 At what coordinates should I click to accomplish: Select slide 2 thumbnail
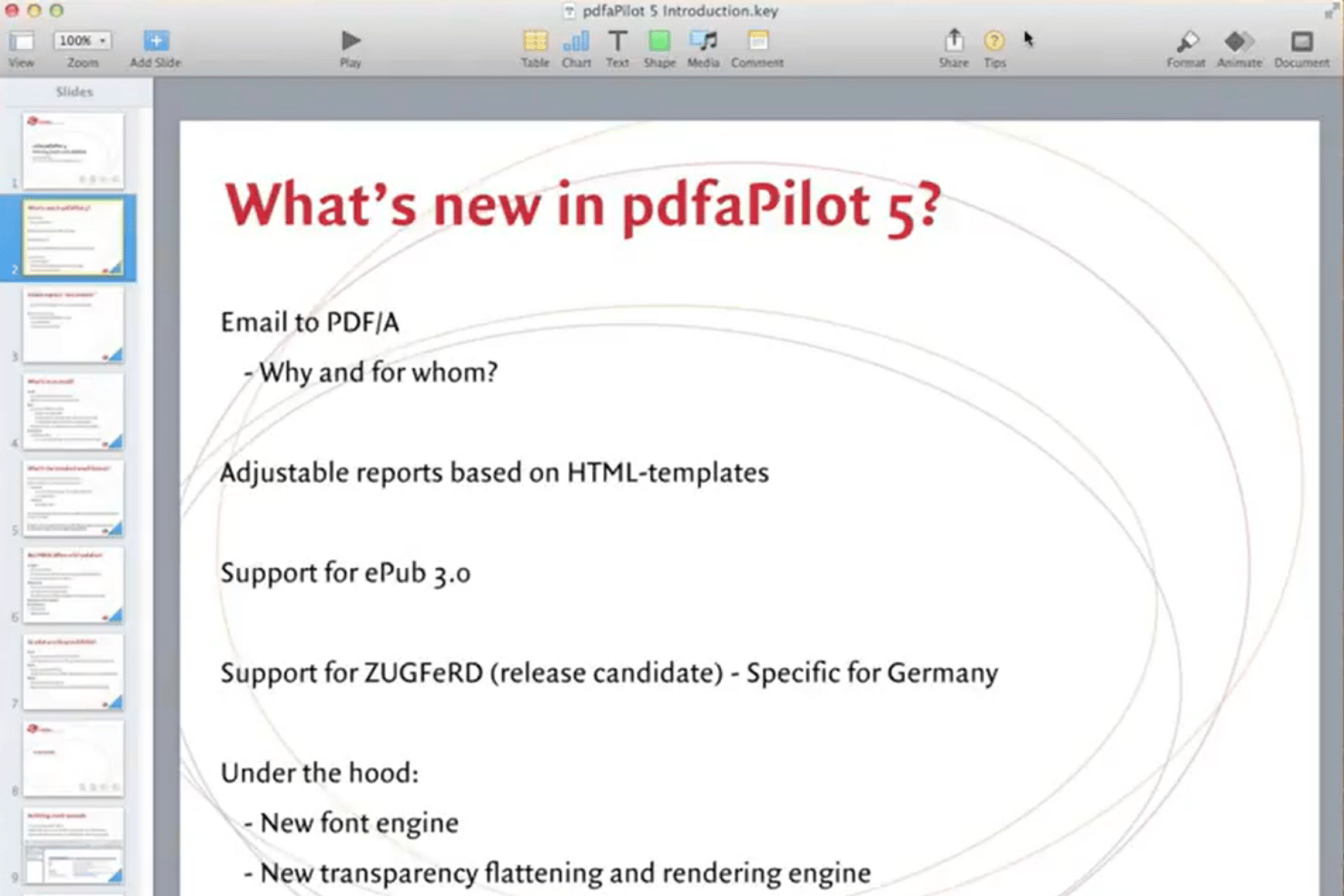(x=73, y=237)
